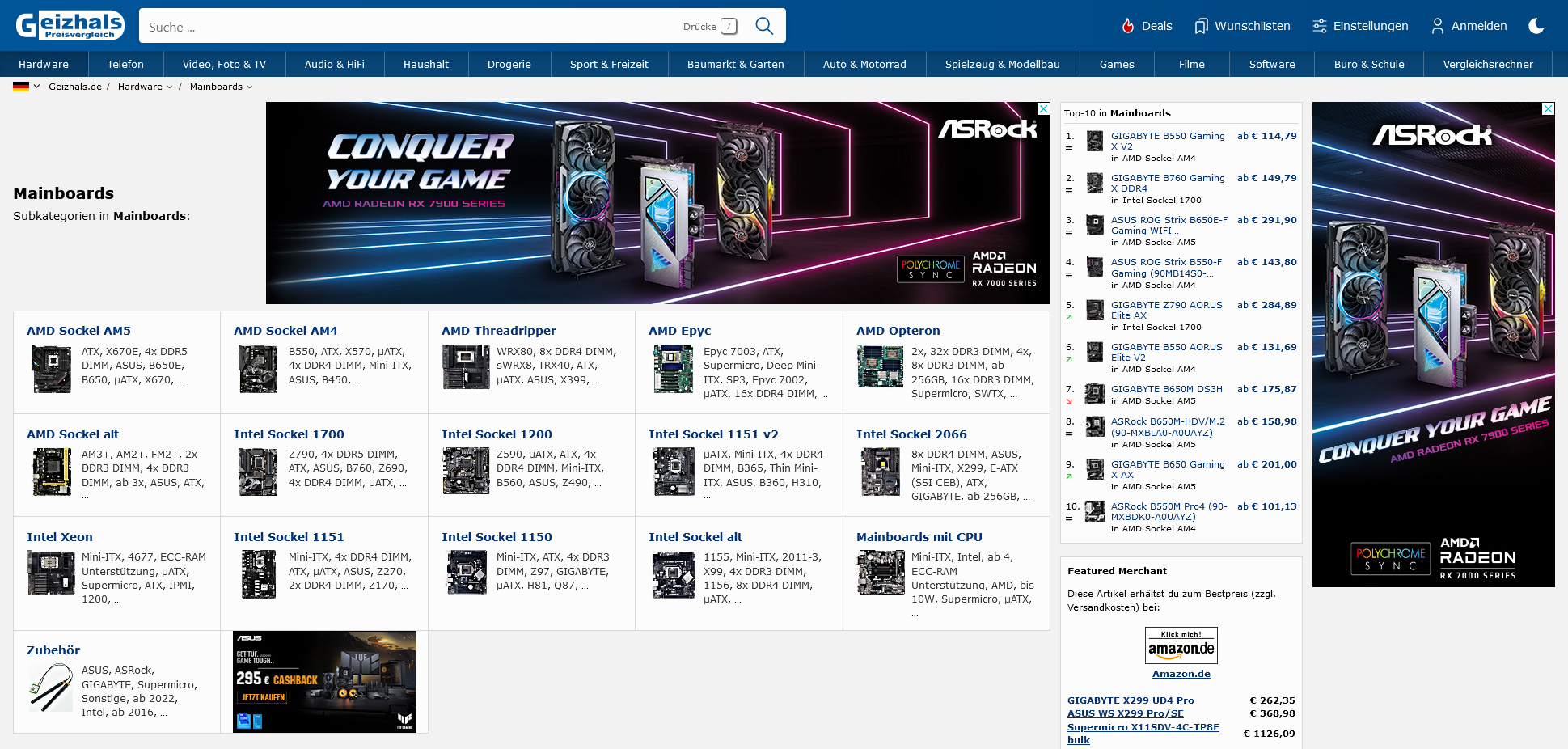Click the ASUS TUF cashback ad

(324, 682)
